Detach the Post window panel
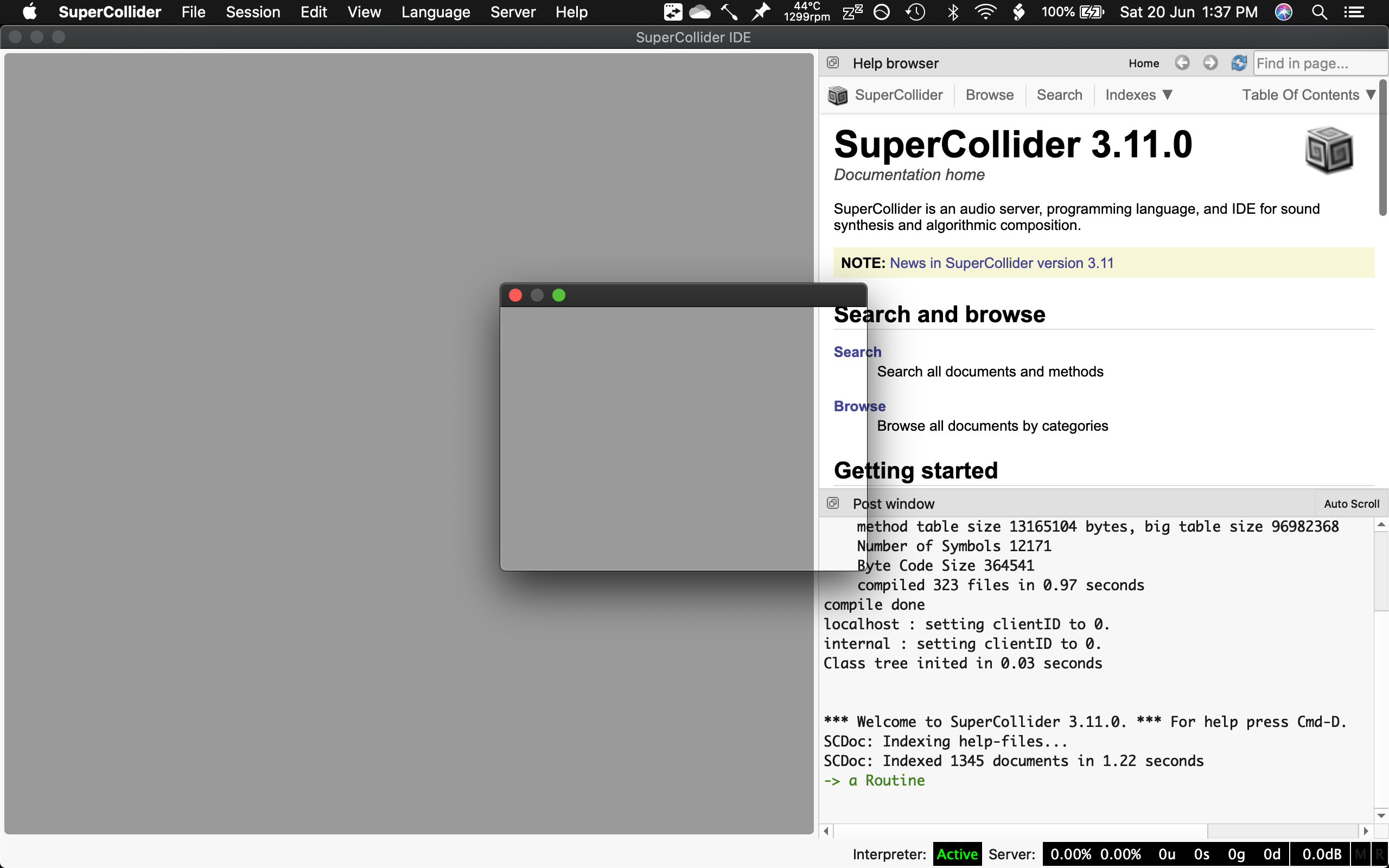1389x868 pixels. coord(833,503)
